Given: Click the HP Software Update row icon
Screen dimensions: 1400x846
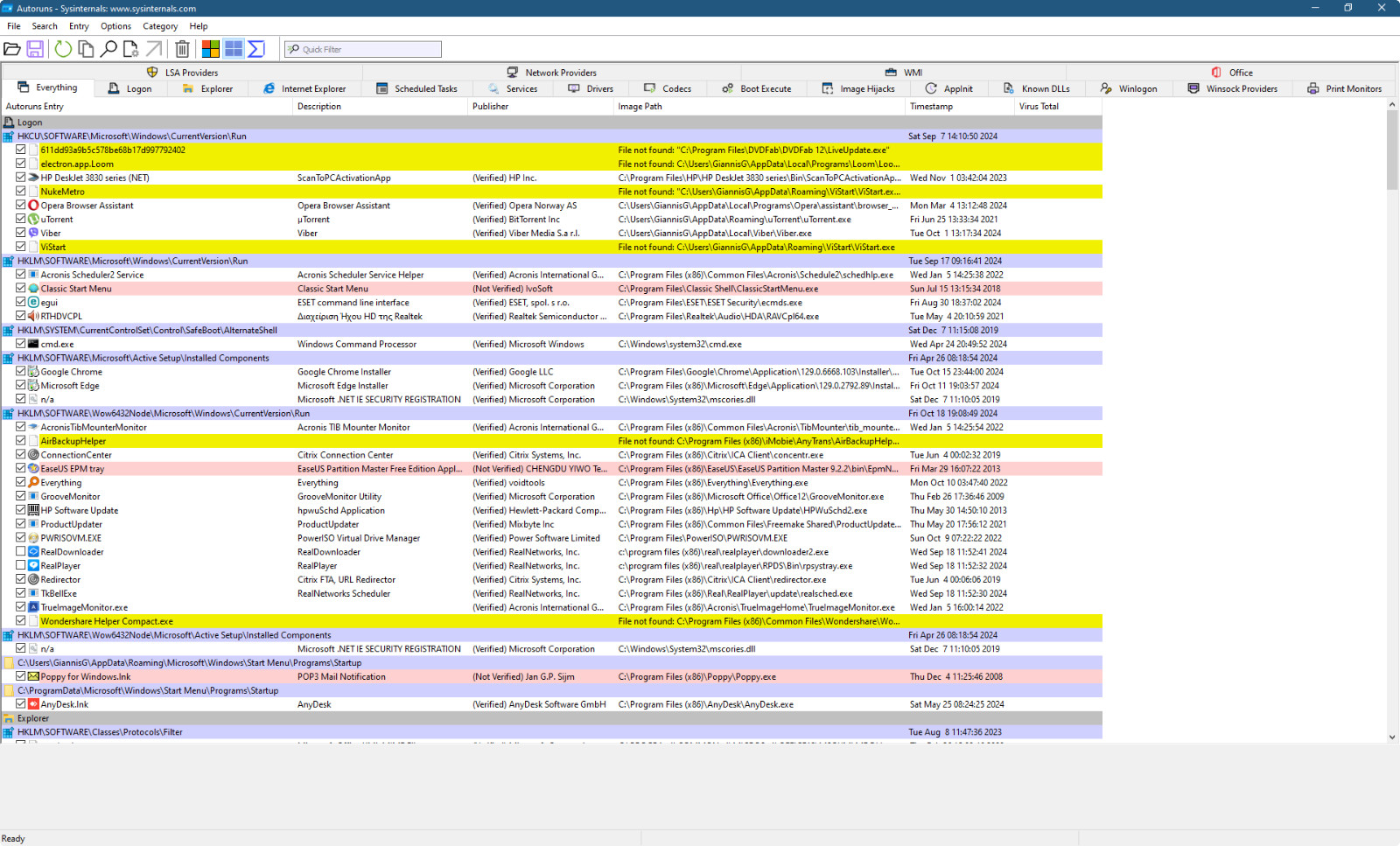Looking at the screenshot, I should pyautogui.click(x=33, y=511).
